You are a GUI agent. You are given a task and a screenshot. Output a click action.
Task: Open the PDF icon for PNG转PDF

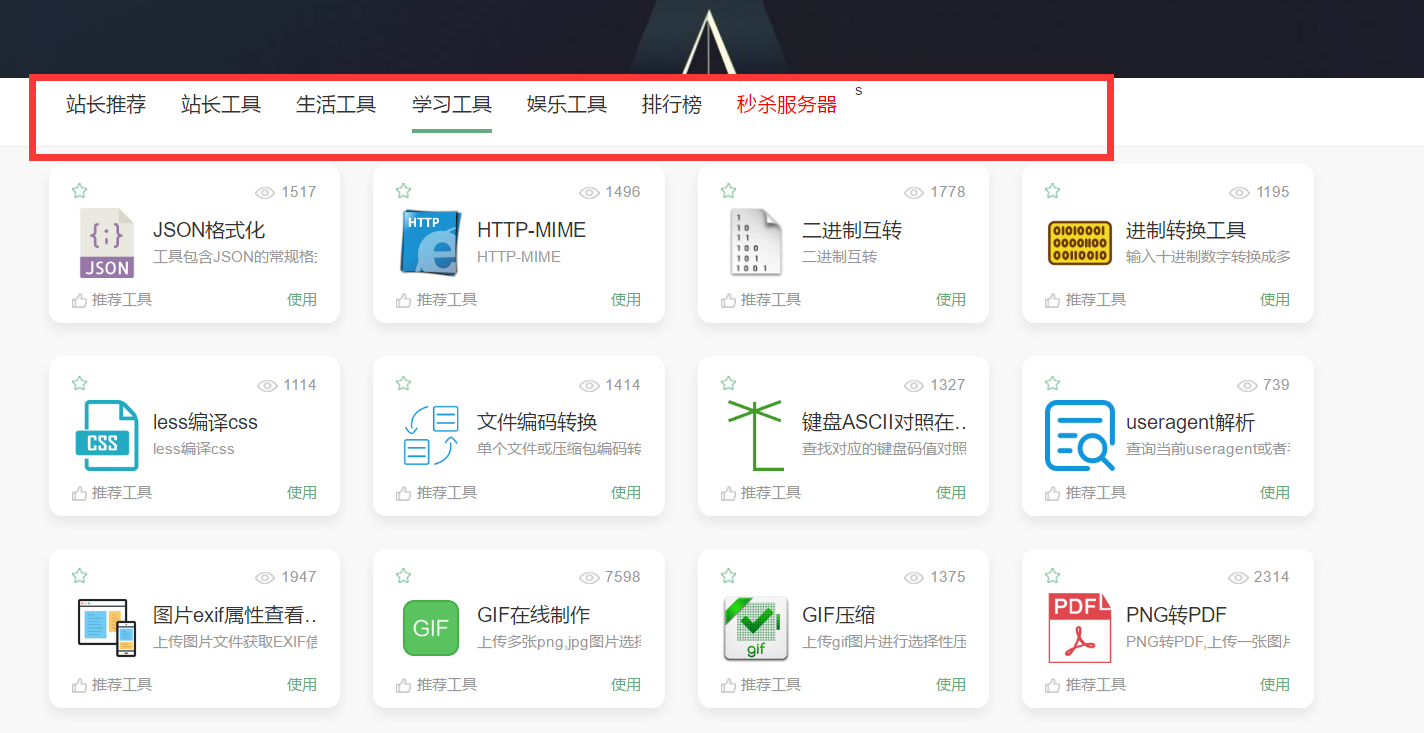pos(1080,629)
